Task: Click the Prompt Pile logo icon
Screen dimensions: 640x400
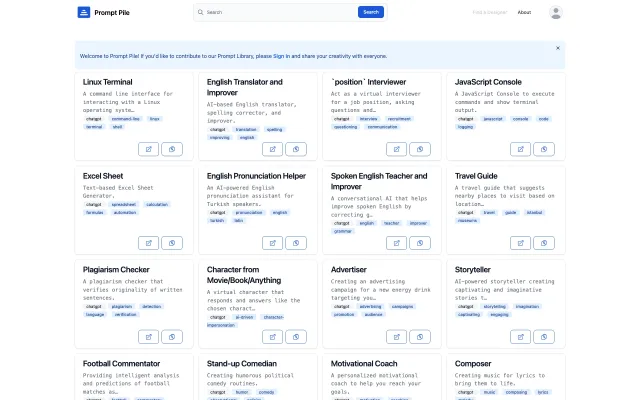Action: (83, 12)
